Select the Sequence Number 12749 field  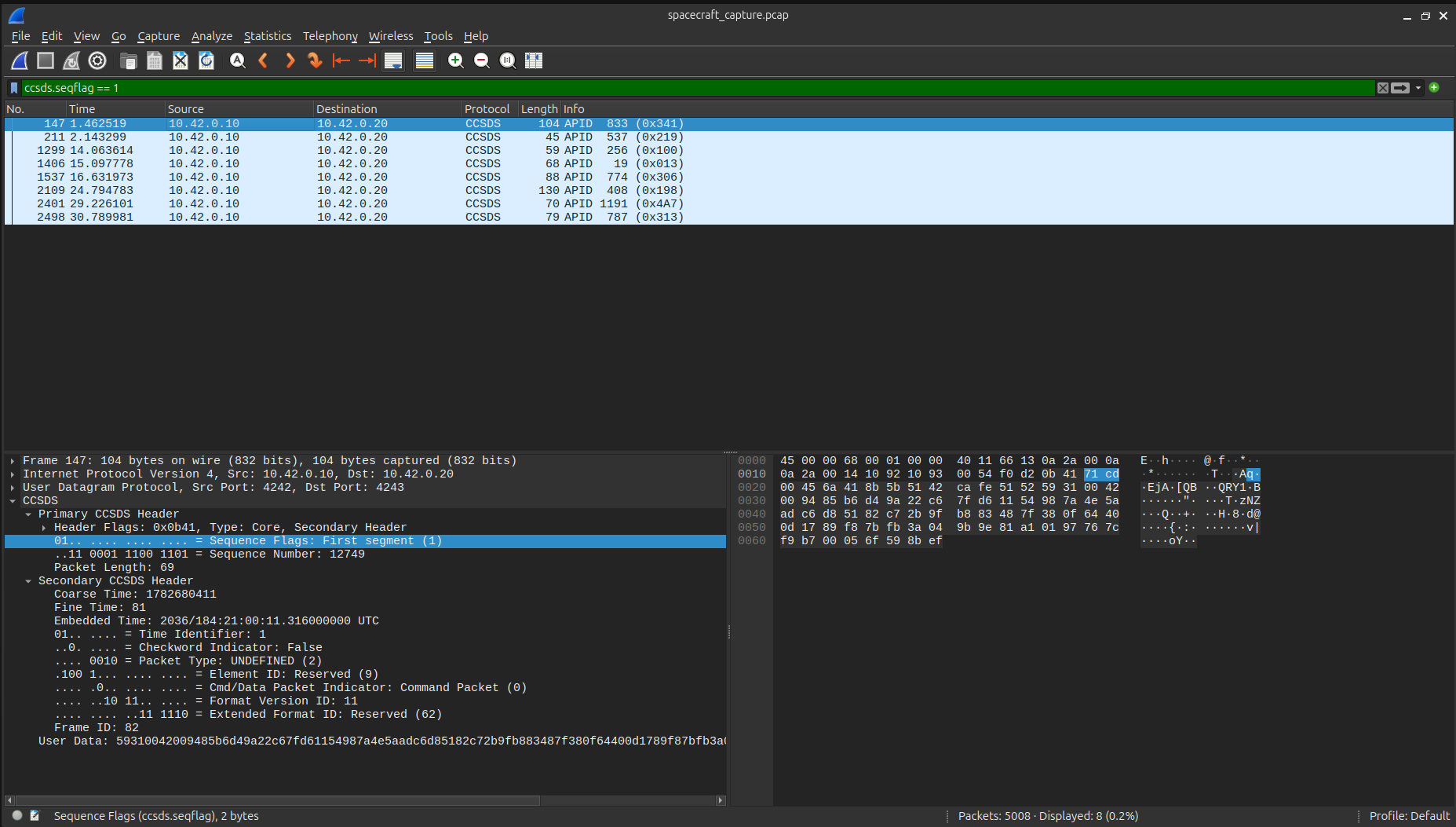pyautogui.click(x=365, y=554)
